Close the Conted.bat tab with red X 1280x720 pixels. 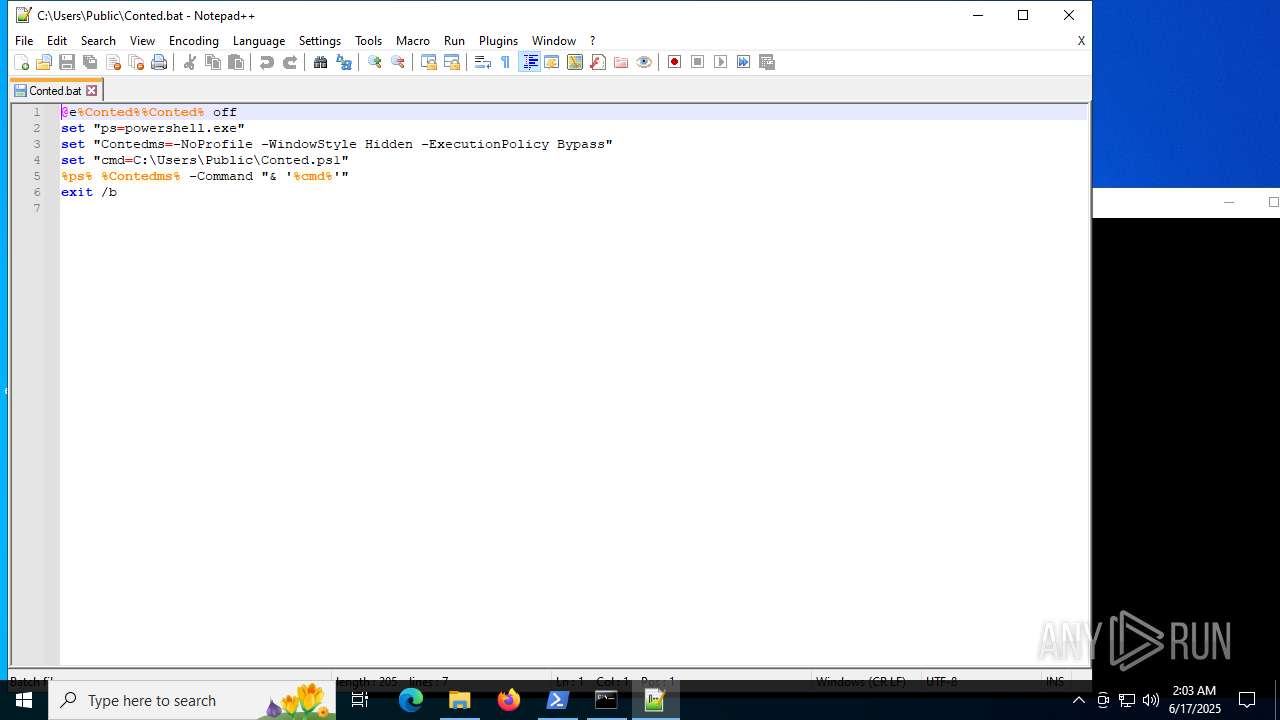(91, 90)
